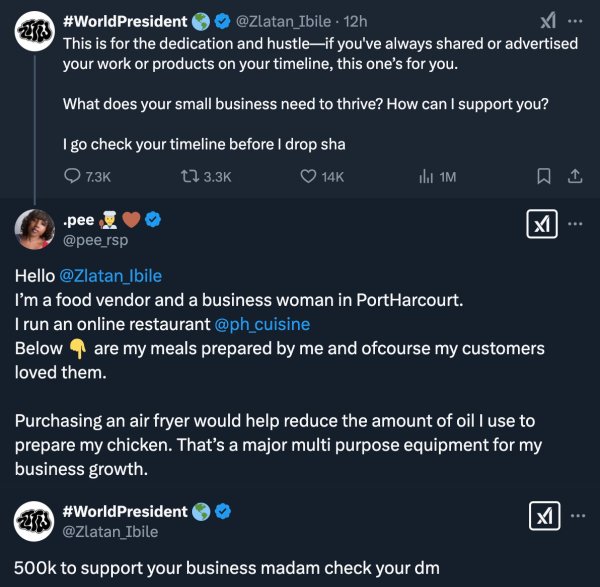The height and width of the screenshot is (587, 600).
Task: Click Grok icon on .pee reply
Action: point(541,224)
